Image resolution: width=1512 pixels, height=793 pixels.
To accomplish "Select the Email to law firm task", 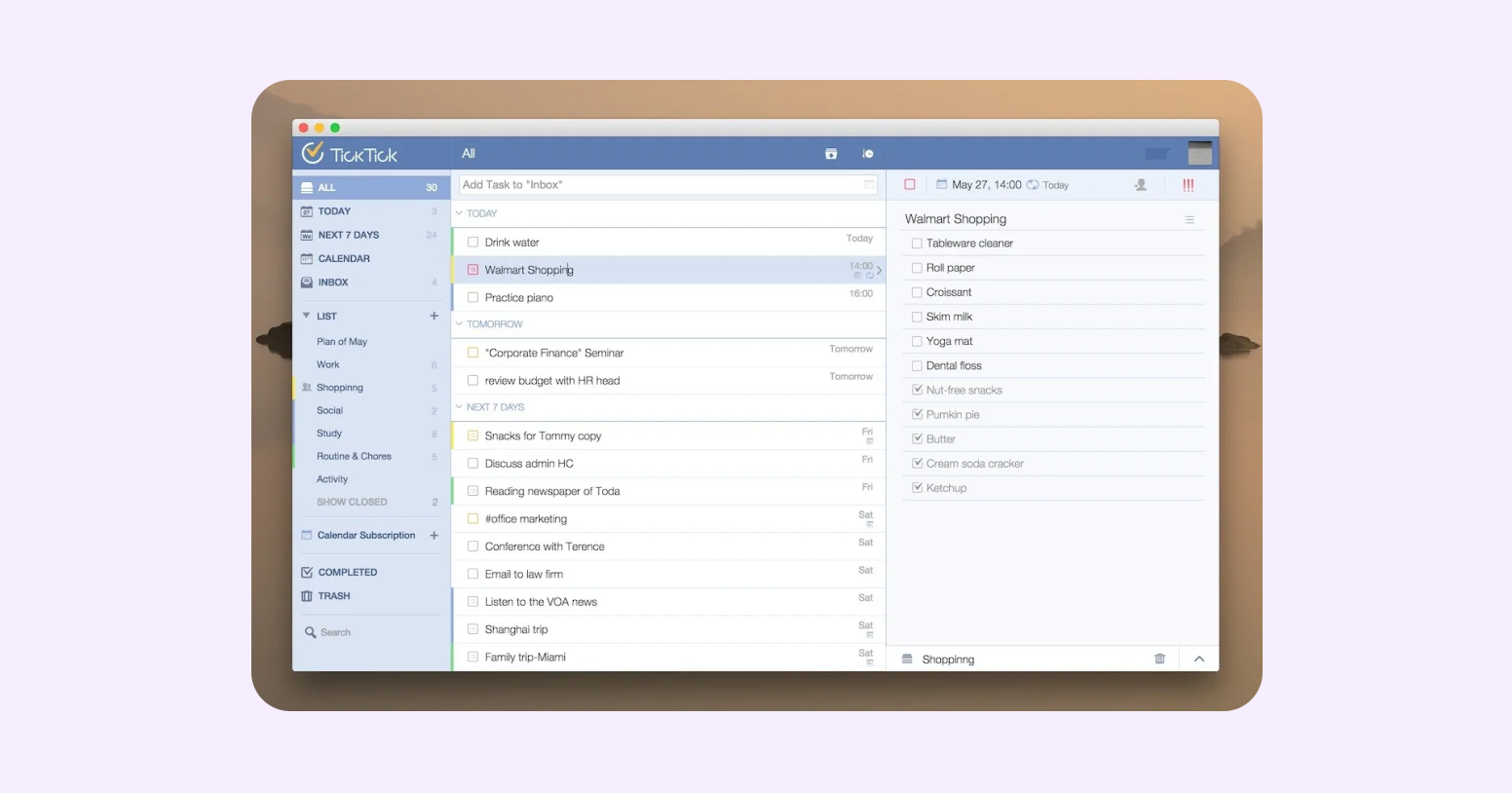I will [668, 574].
